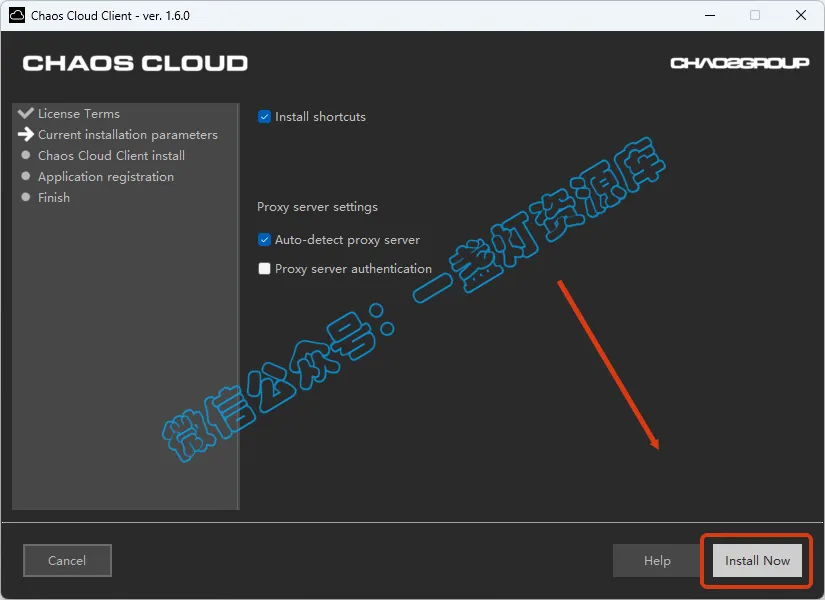Select the Finish step
This screenshot has height=600, width=825.
pos(54,197)
